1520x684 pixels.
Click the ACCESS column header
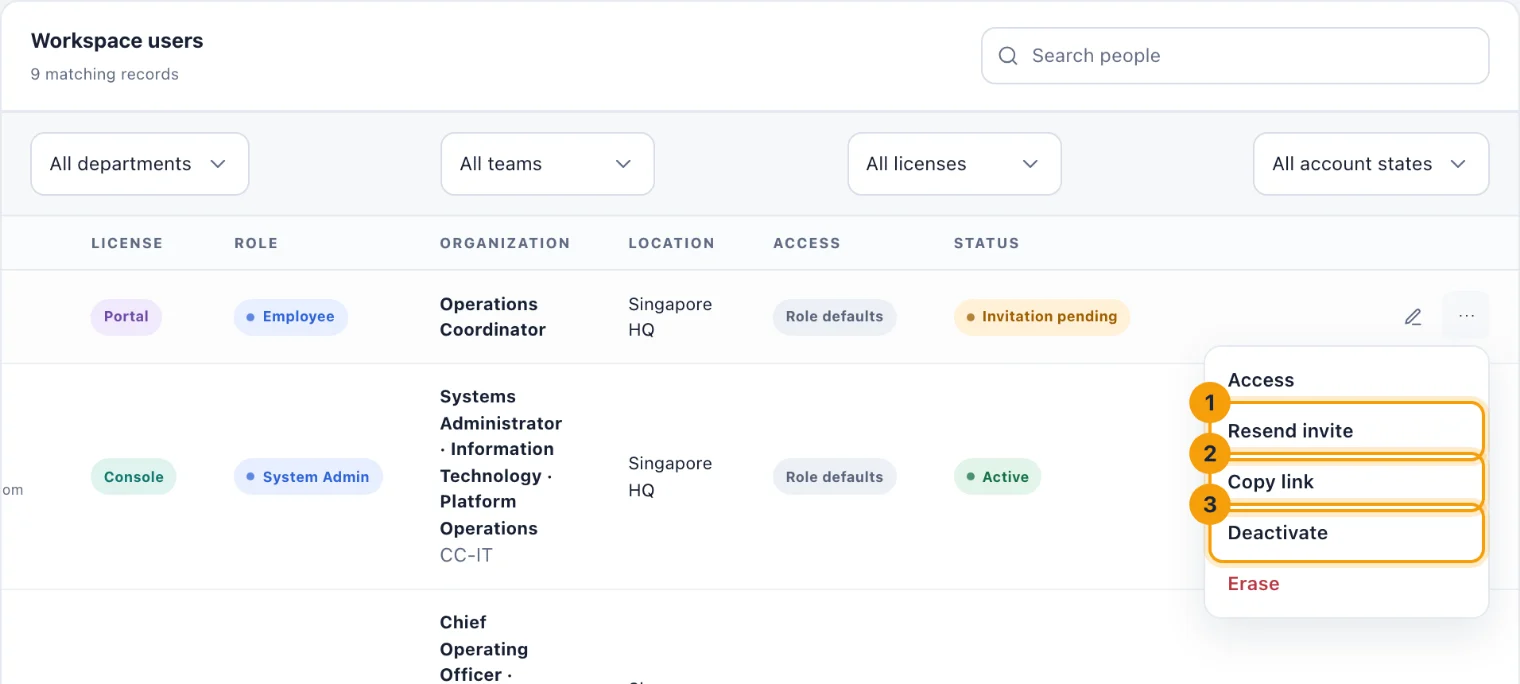tap(807, 243)
